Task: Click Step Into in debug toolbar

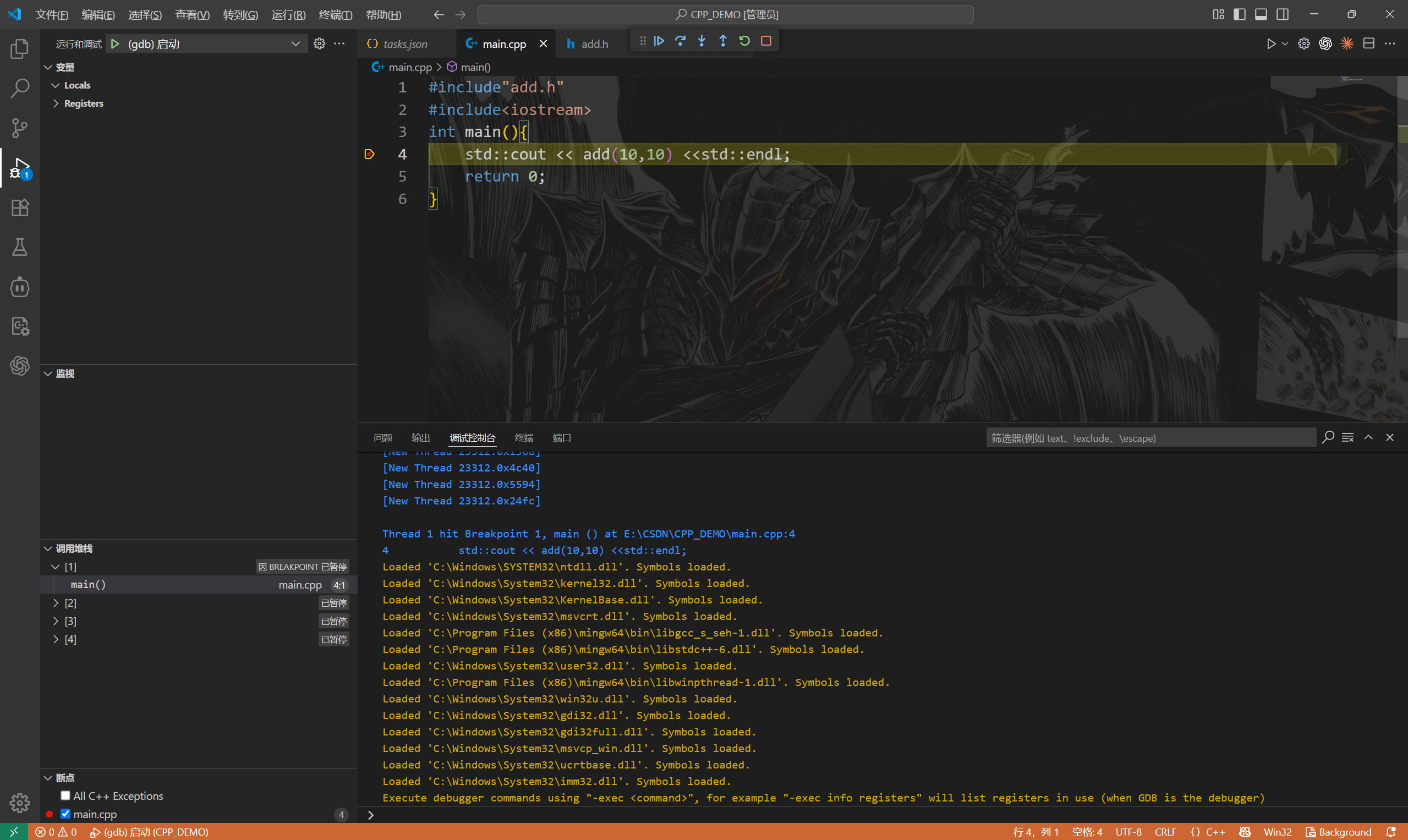Action: tap(702, 41)
